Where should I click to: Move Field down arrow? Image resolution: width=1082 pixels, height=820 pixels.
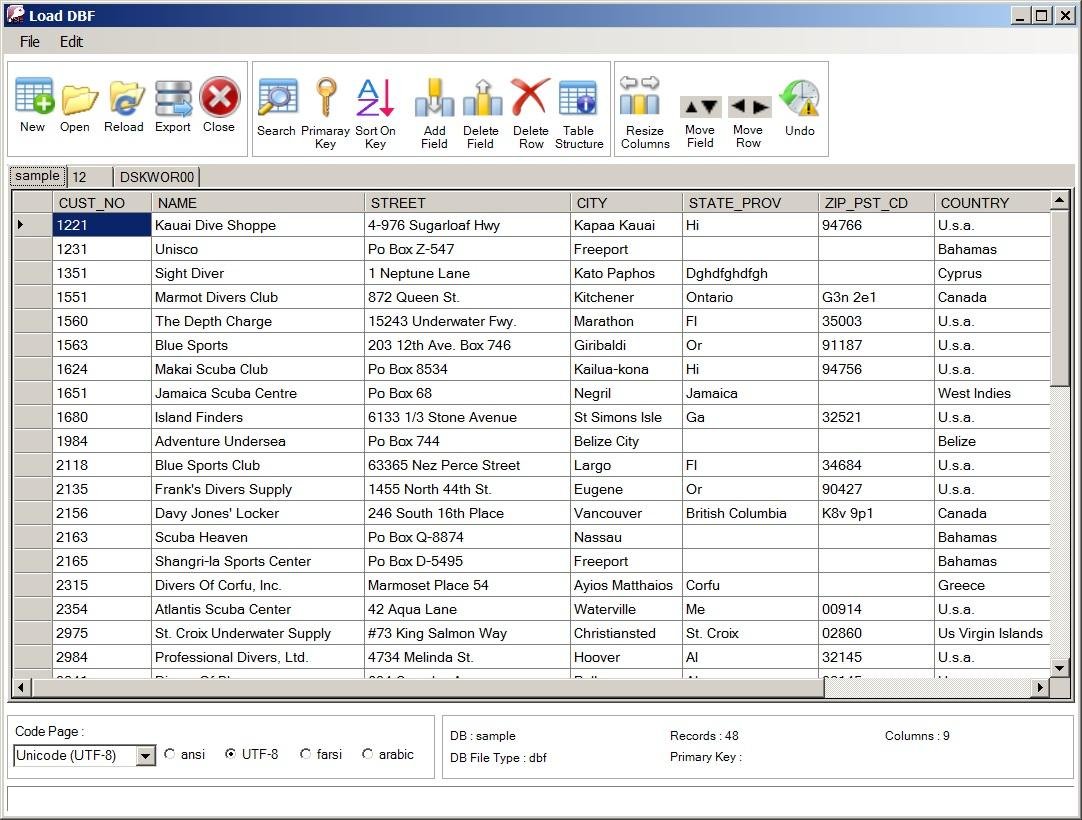point(710,107)
